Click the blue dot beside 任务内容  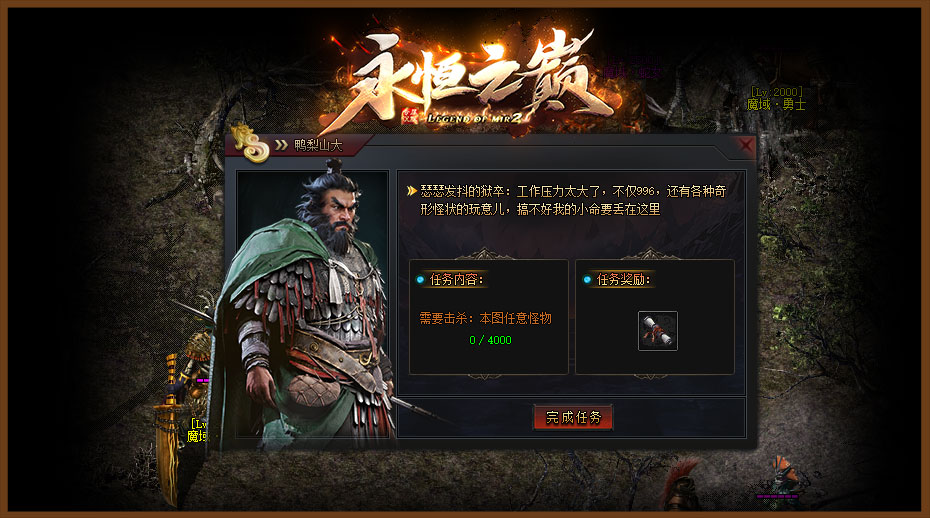pyautogui.click(x=421, y=279)
